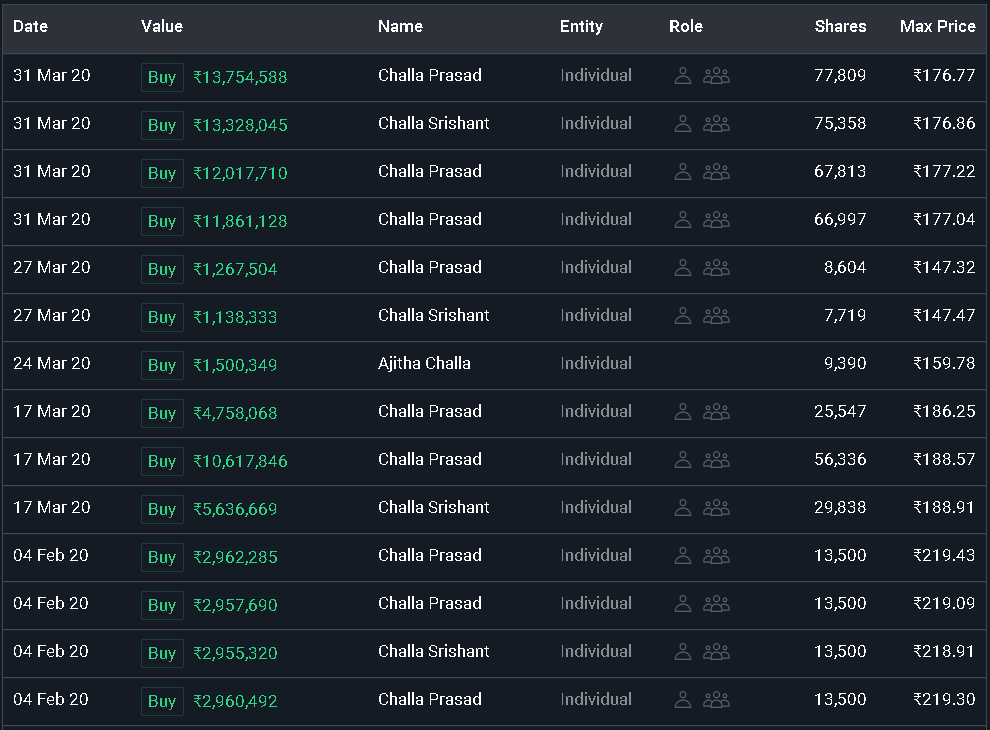Click the person icon in the ₹2,955,320 row
Viewport: 990px width, 730px height.
683,652
